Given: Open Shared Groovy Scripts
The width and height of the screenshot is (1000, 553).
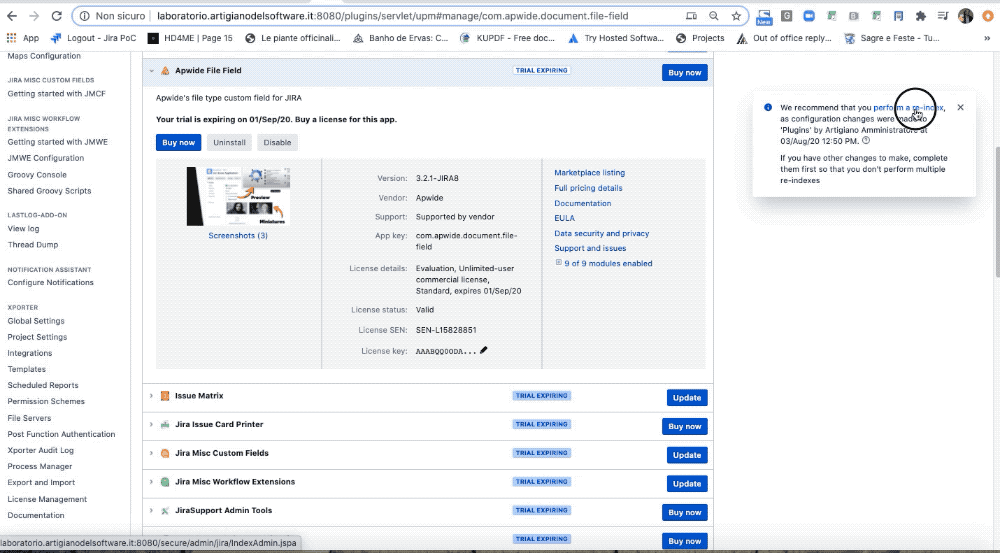Looking at the screenshot, I should coord(49,191).
